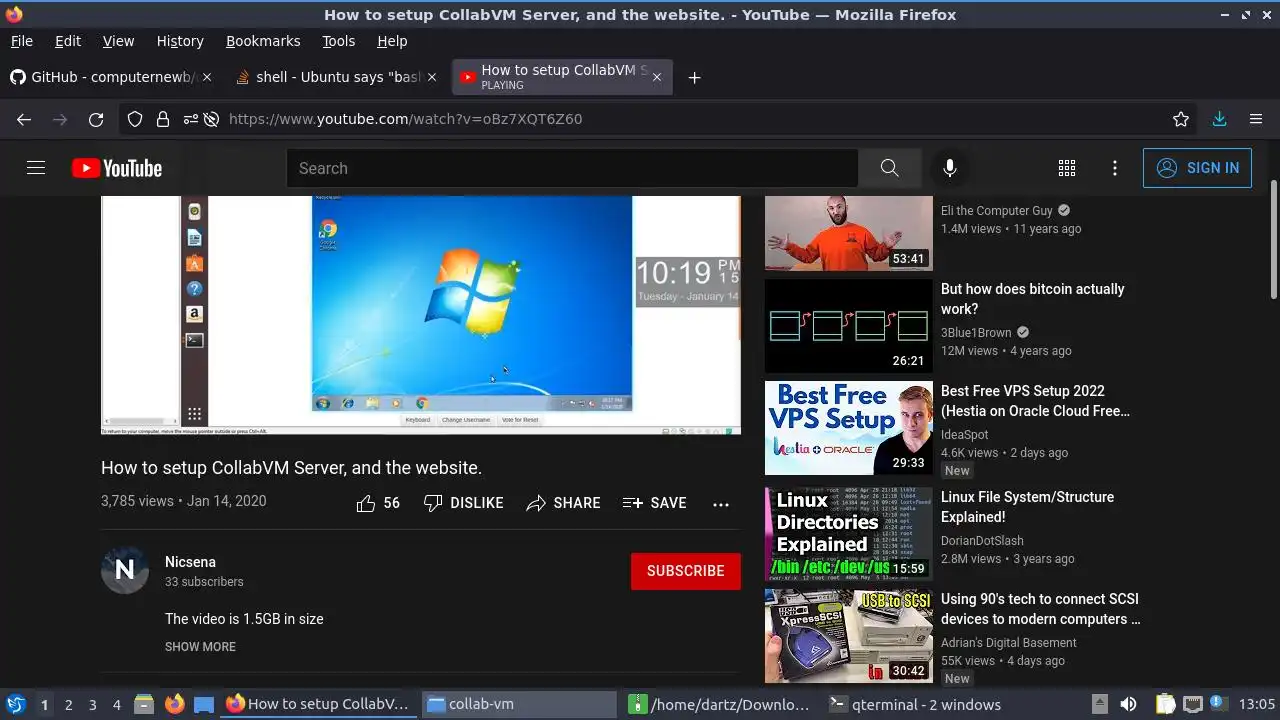Open Linux File System/Structure Explained title
Viewport: 1280px width, 720px height.
(x=1027, y=507)
